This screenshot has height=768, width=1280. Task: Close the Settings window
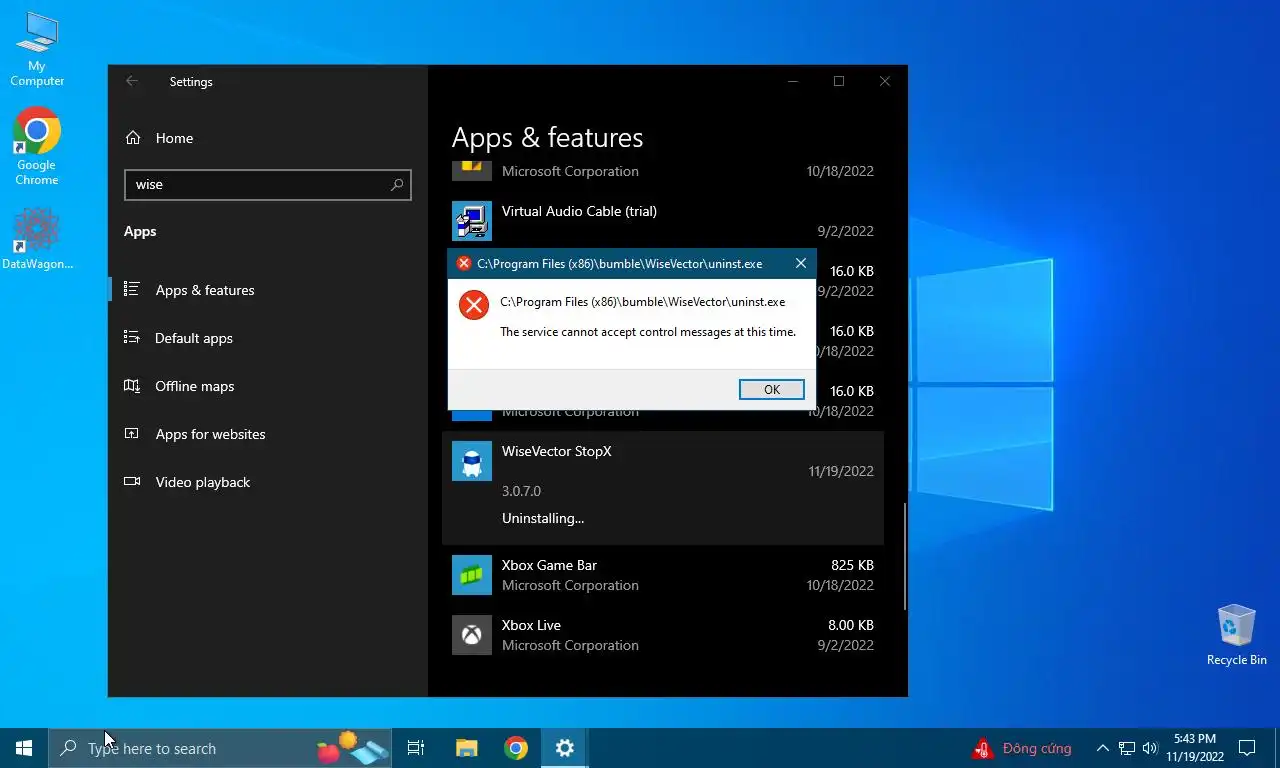point(885,82)
